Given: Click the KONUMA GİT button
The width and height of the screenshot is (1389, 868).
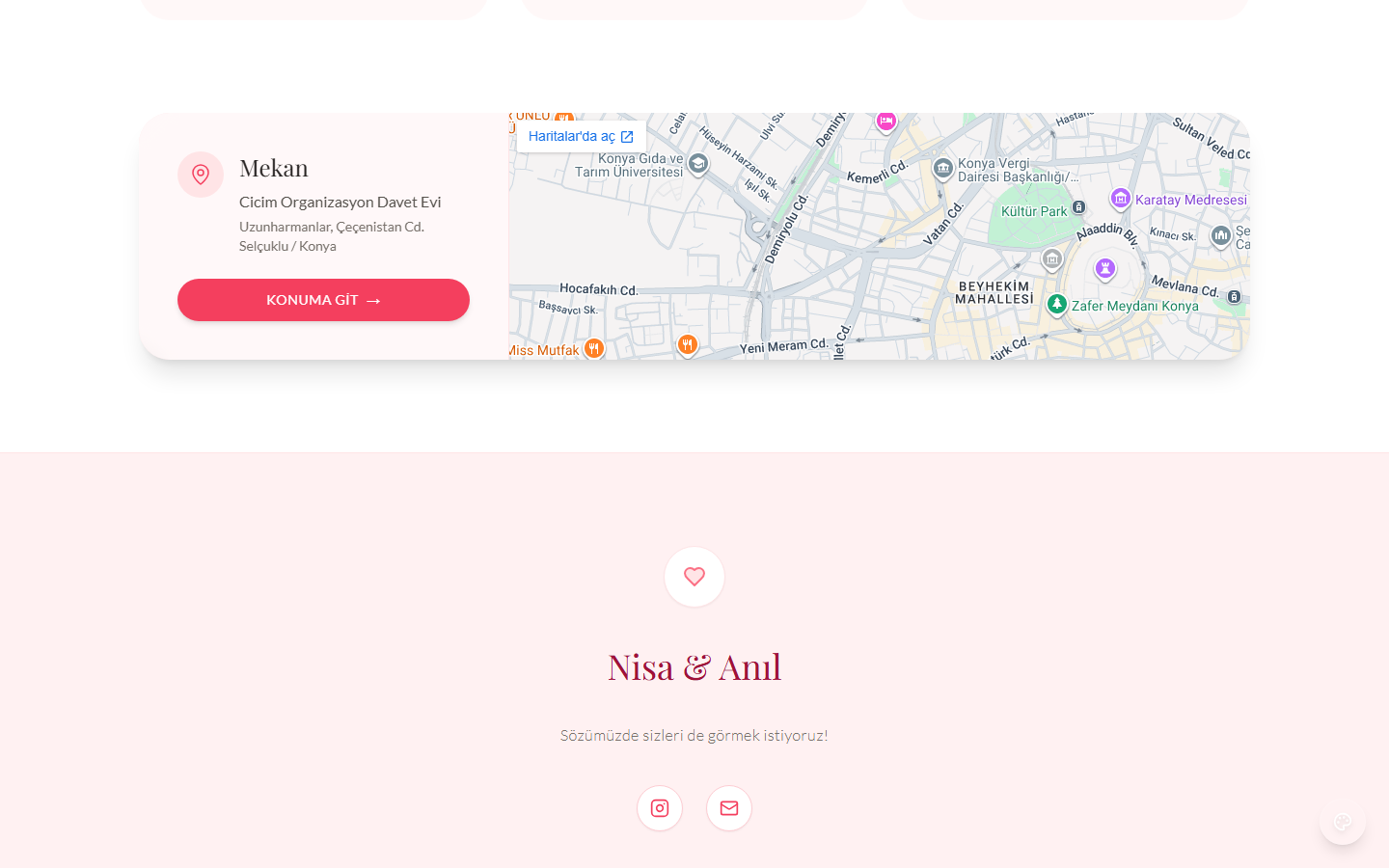Looking at the screenshot, I should click(x=323, y=300).
